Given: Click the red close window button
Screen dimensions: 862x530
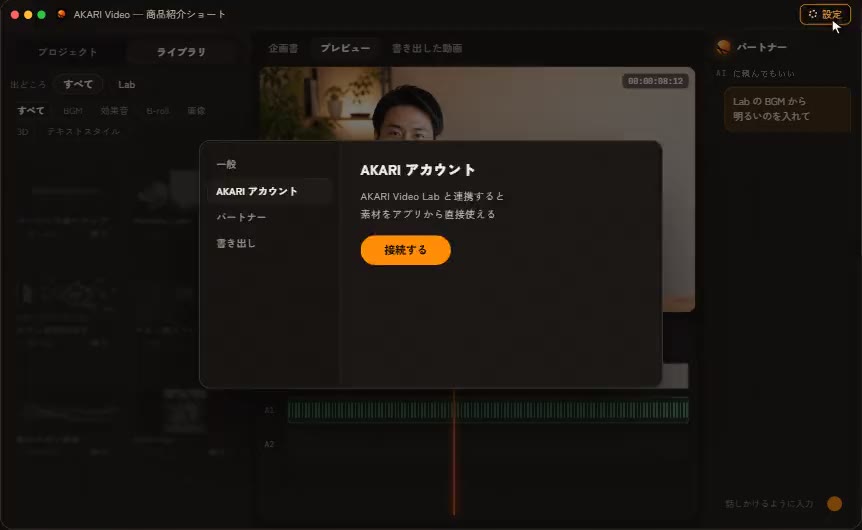Looking at the screenshot, I should coord(15,15).
